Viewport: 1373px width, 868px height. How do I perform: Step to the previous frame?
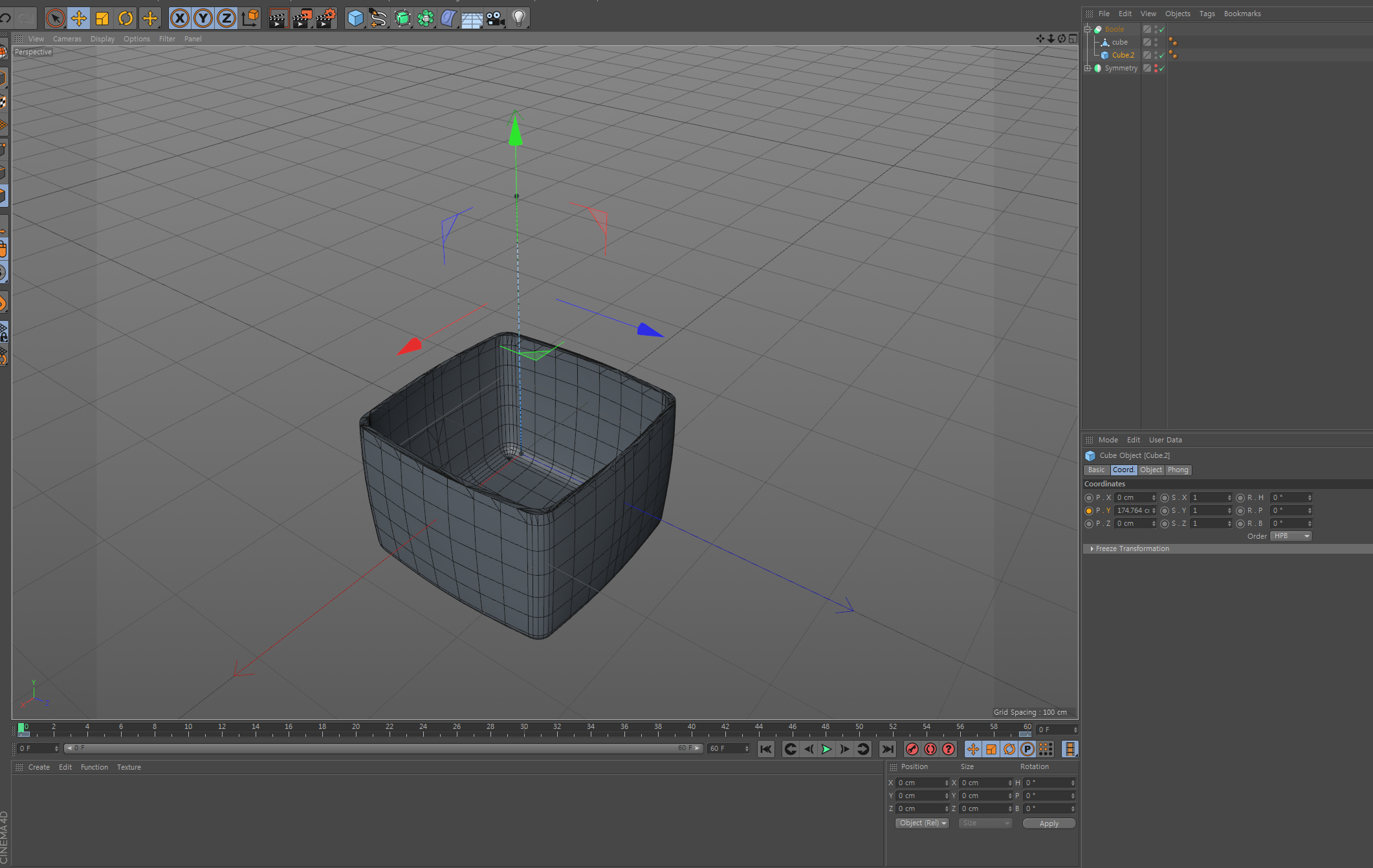point(809,749)
